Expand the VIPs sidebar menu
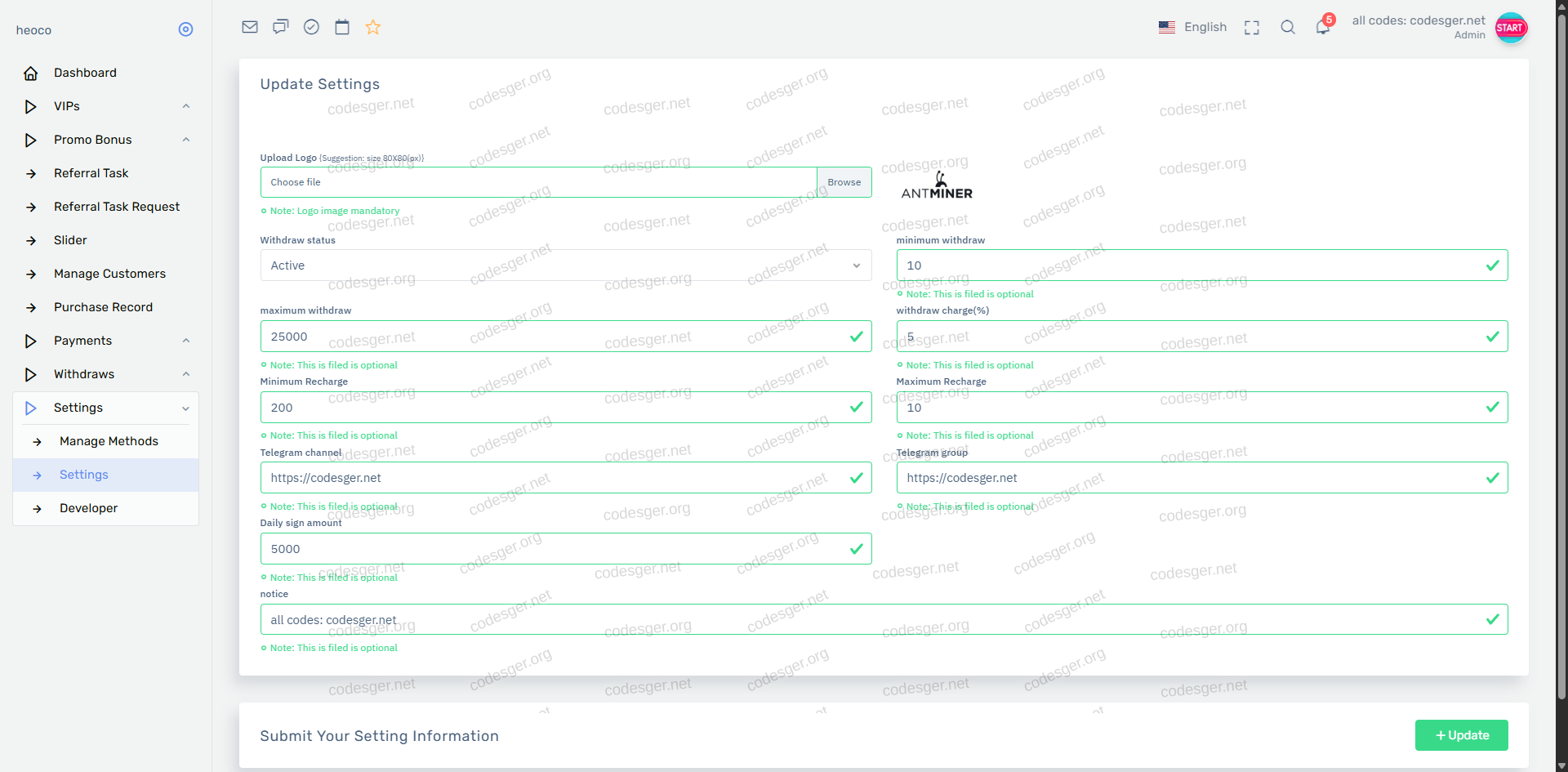1568x772 pixels. click(106, 106)
